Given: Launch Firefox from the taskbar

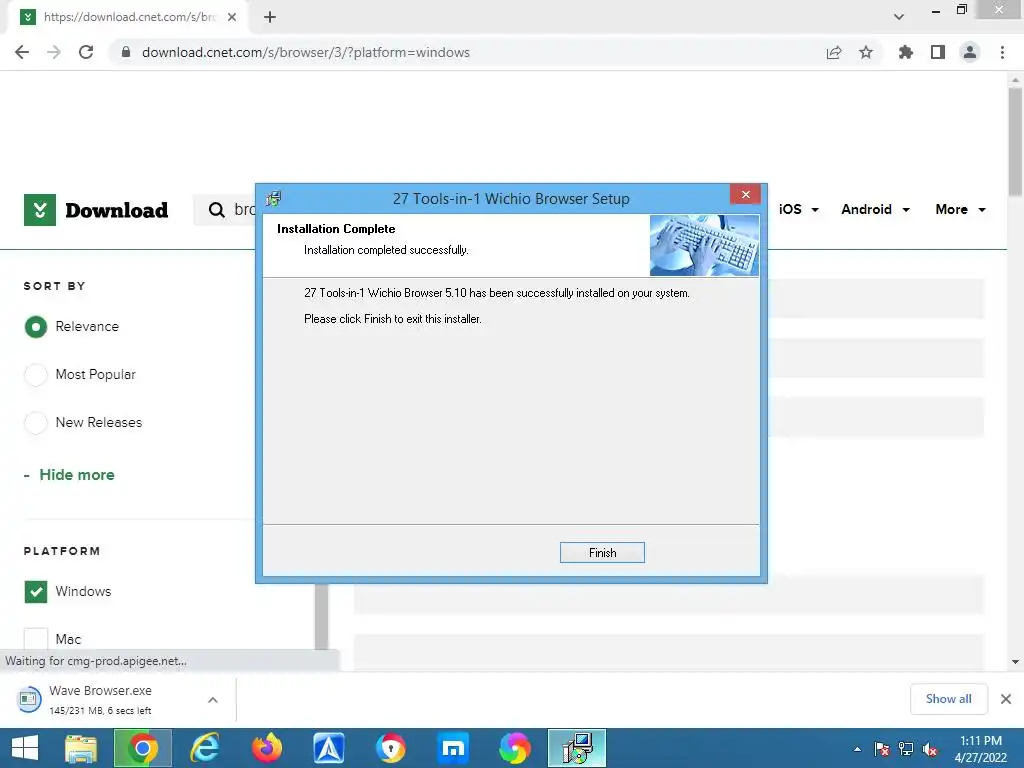Looking at the screenshot, I should (x=267, y=748).
